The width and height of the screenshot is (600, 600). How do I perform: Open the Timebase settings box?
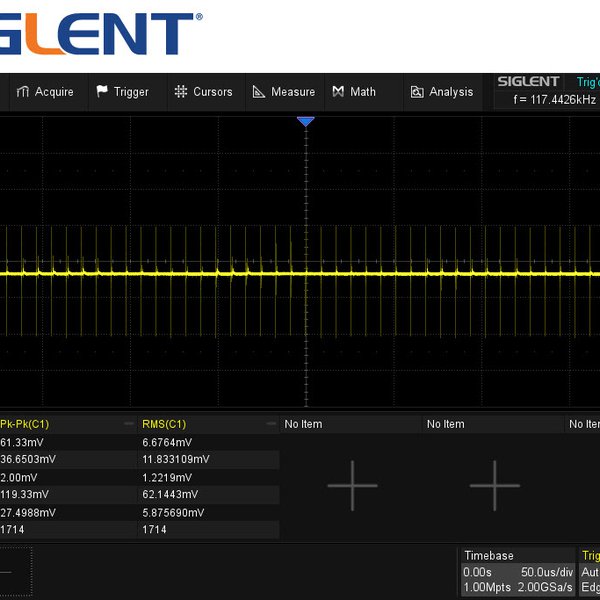click(x=516, y=571)
